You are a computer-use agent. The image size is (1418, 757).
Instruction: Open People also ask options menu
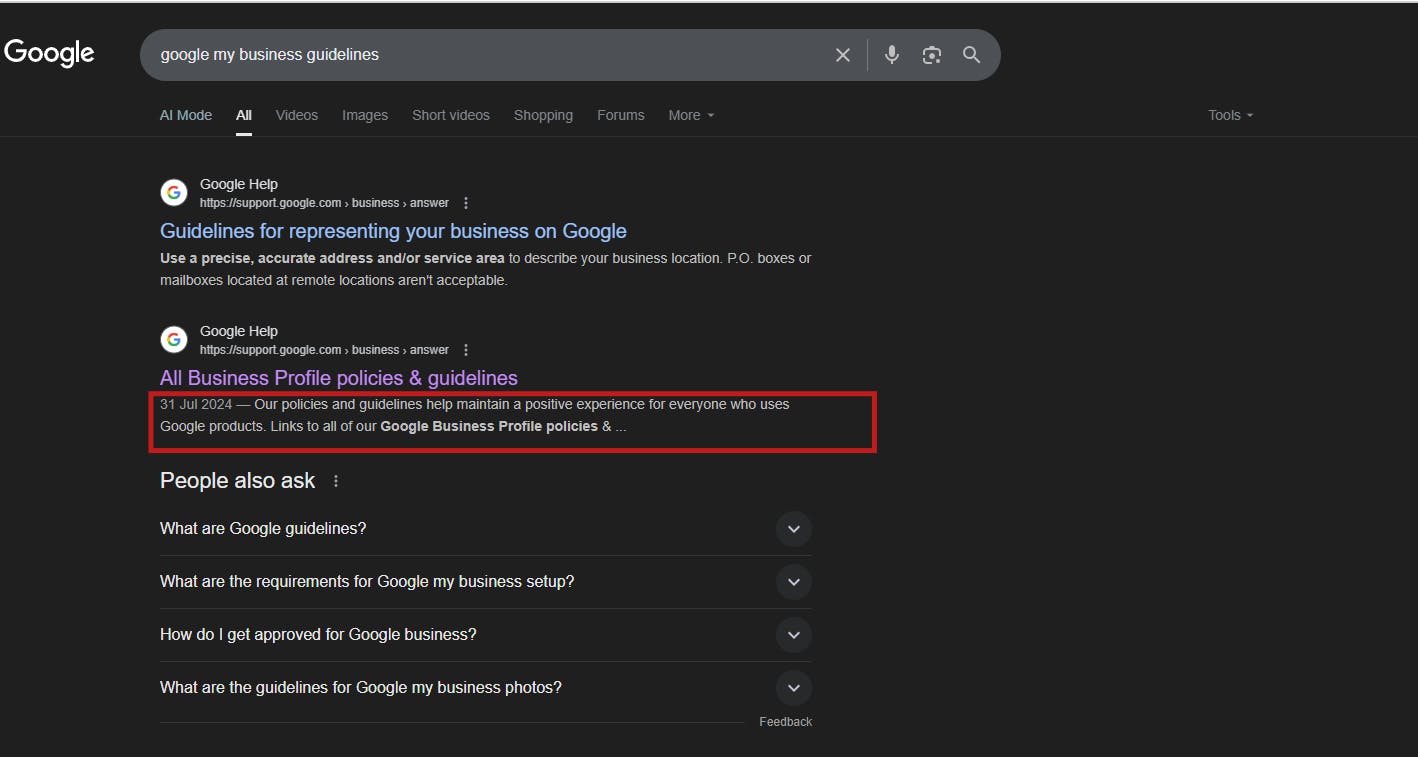click(x=336, y=481)
